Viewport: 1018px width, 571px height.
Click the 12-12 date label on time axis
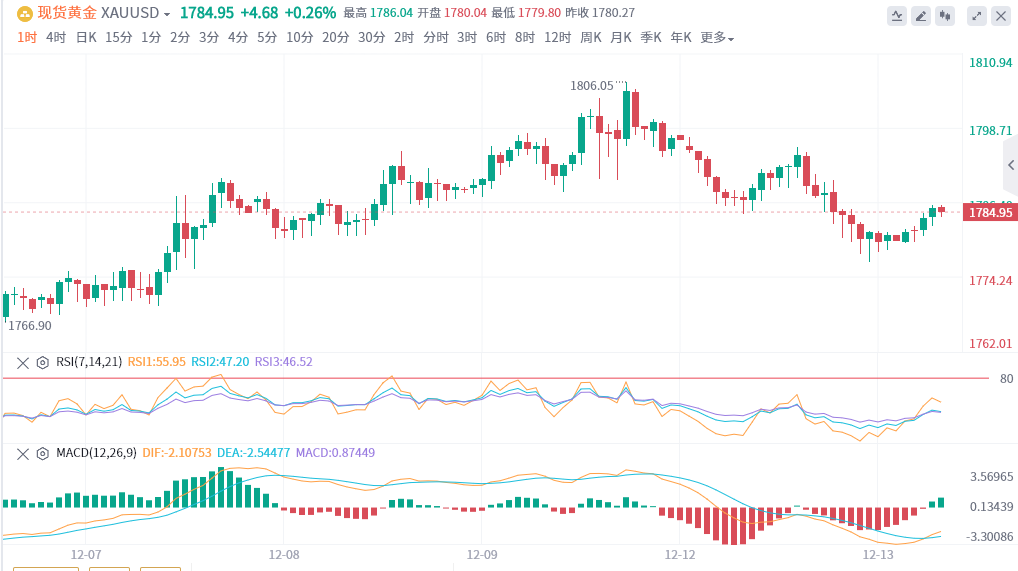pos(680,555)
